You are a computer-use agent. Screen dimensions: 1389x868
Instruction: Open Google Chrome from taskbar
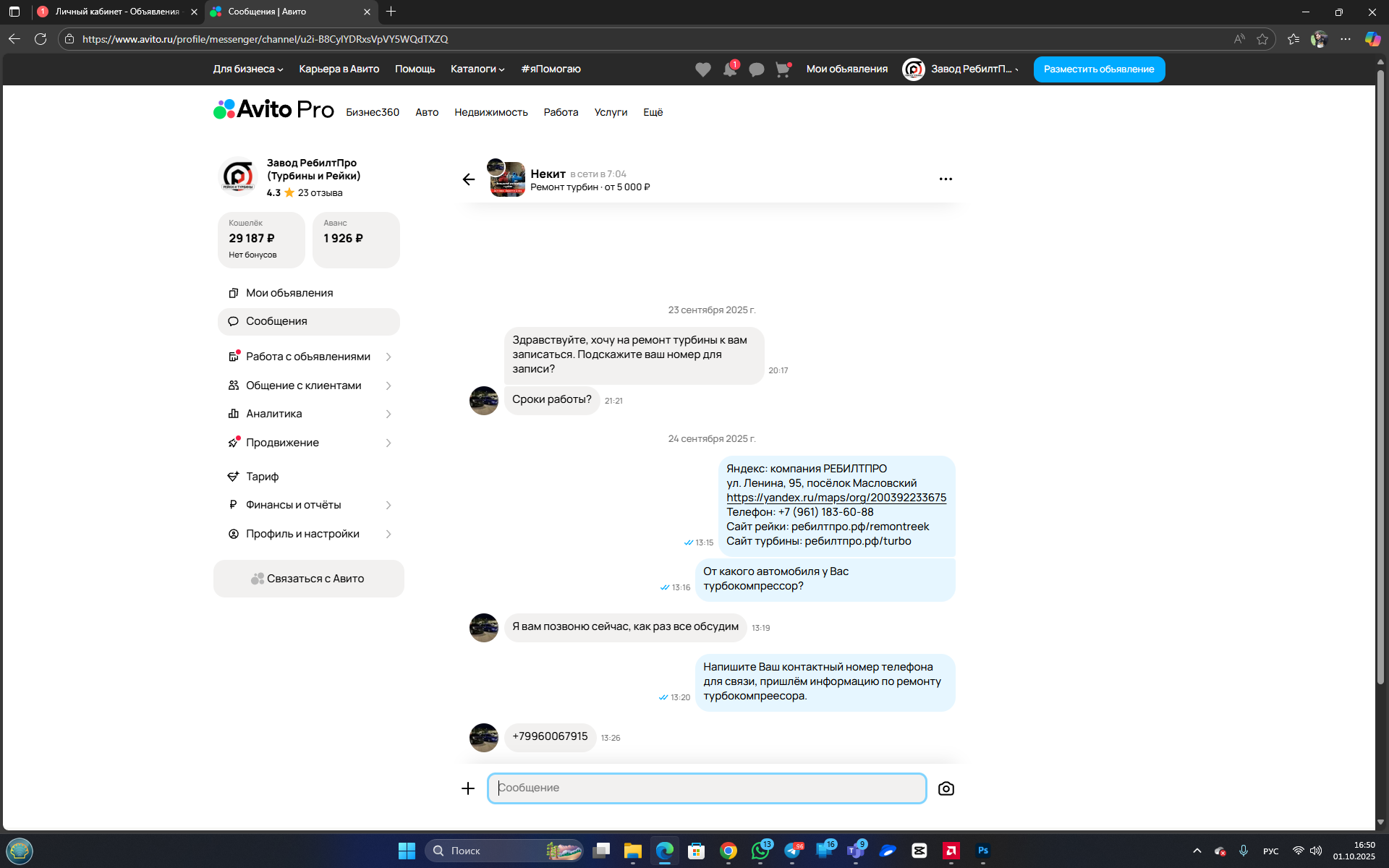click(729, 851)
